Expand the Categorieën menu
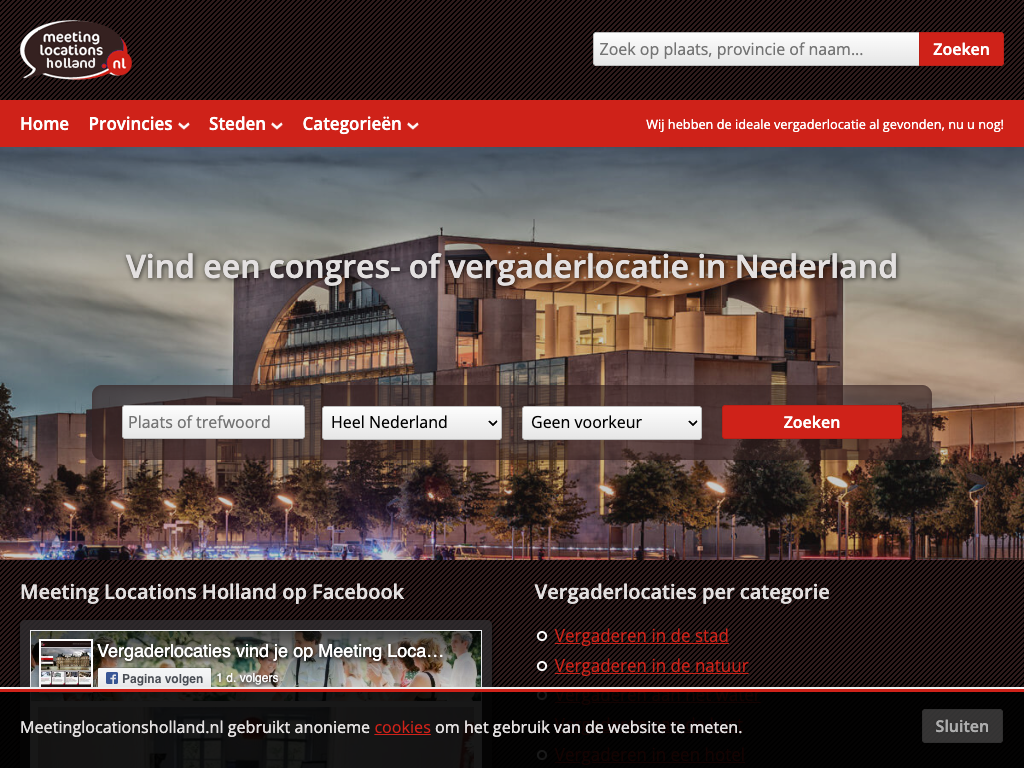The image size is (1024, 768). tap(360, 124)
